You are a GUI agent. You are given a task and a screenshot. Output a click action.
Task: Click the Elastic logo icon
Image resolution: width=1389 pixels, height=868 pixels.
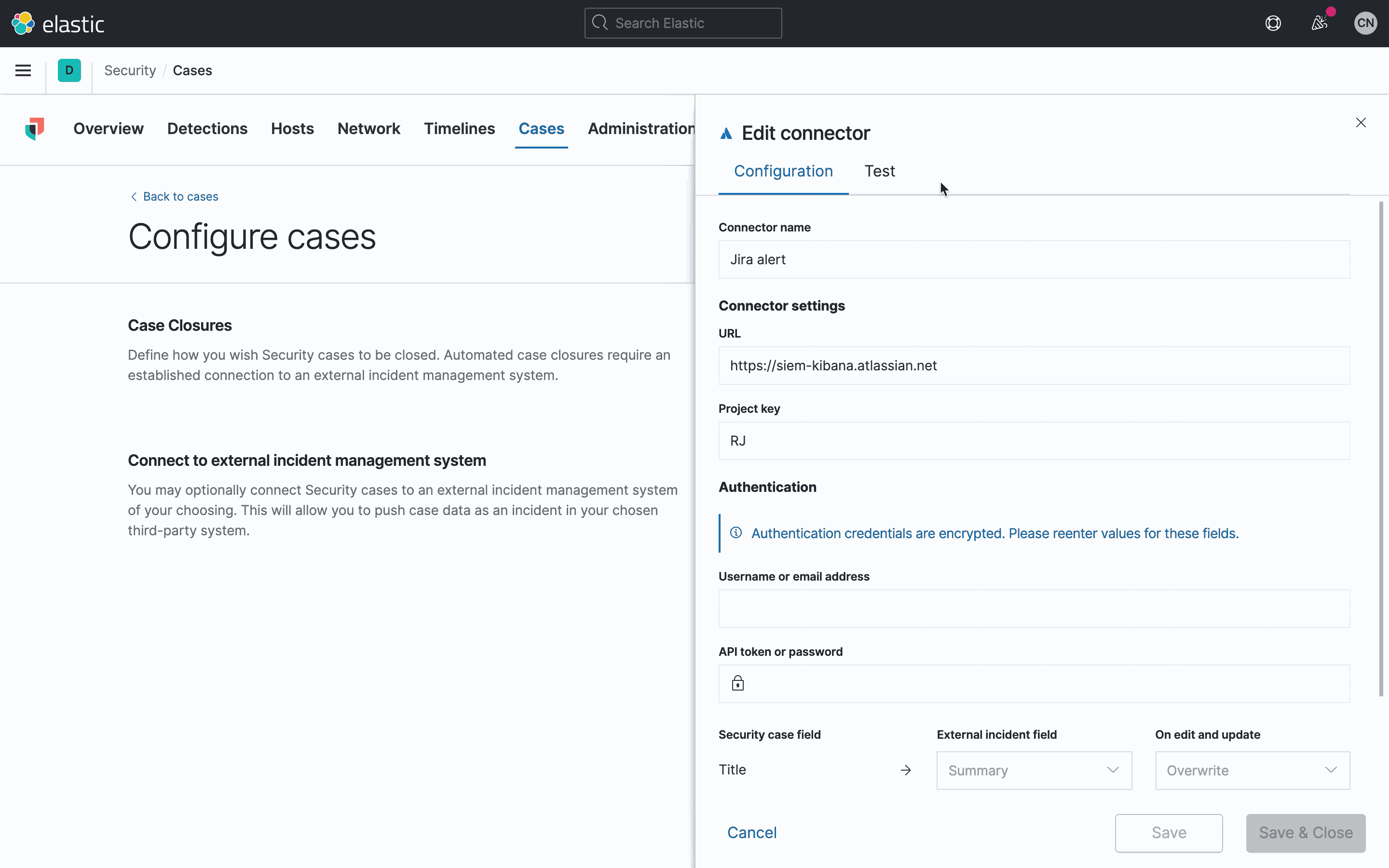tap(23, 24)
